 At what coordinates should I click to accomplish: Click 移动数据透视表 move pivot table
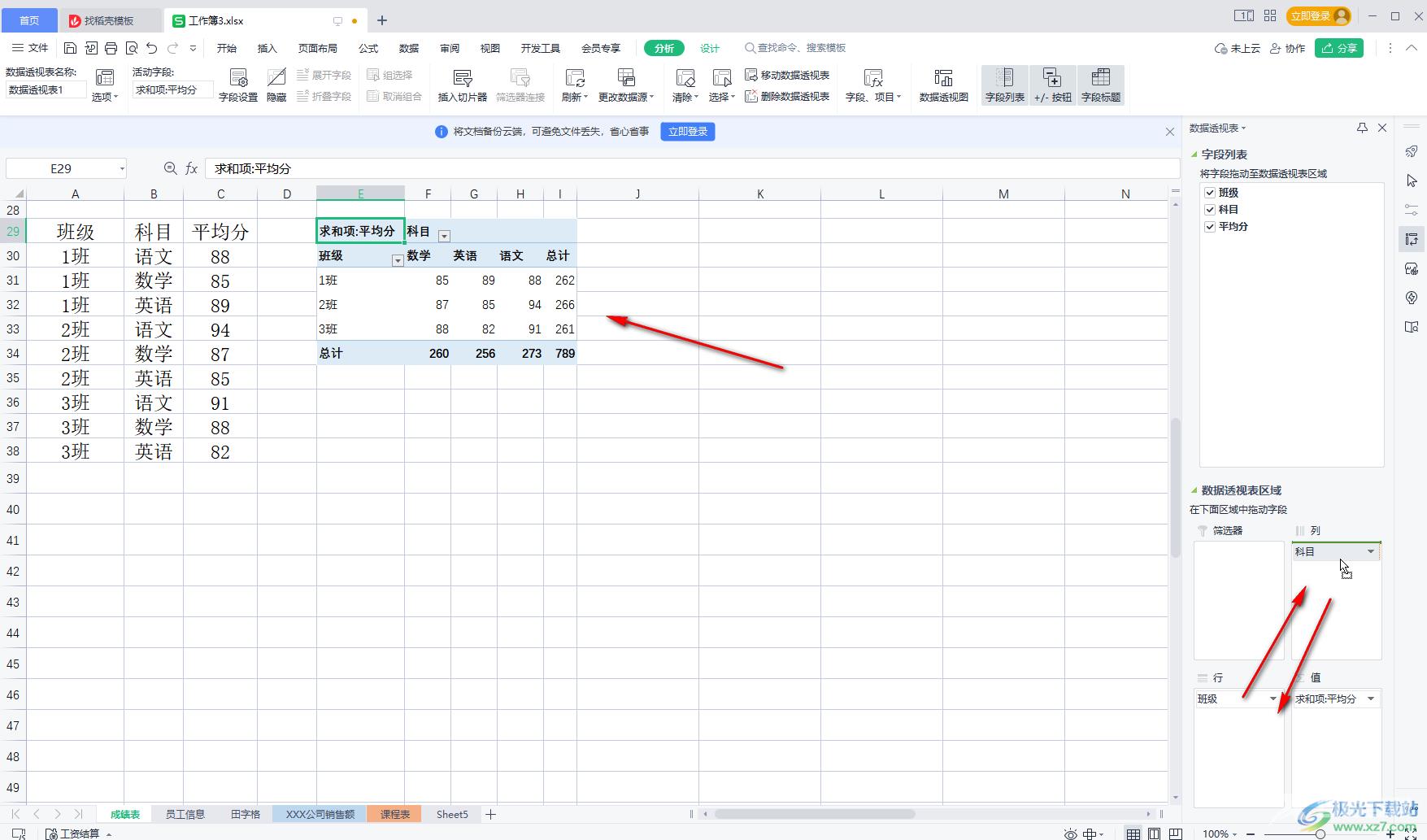(x=787, y=76)
